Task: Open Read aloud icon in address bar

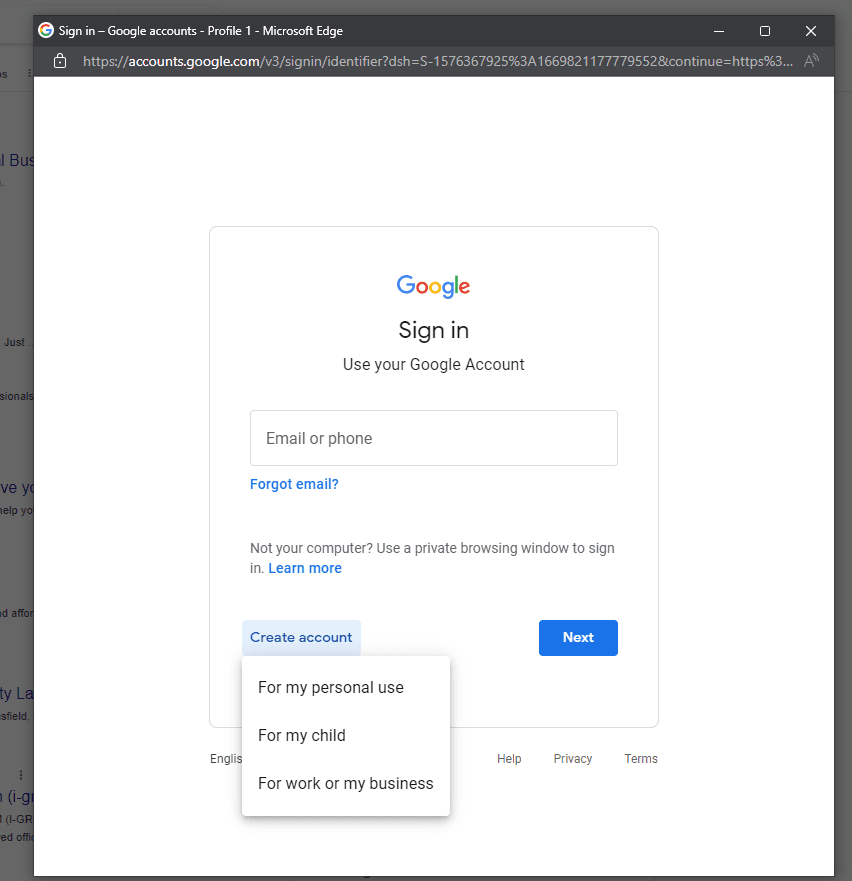Action: (x=811, y=61)
